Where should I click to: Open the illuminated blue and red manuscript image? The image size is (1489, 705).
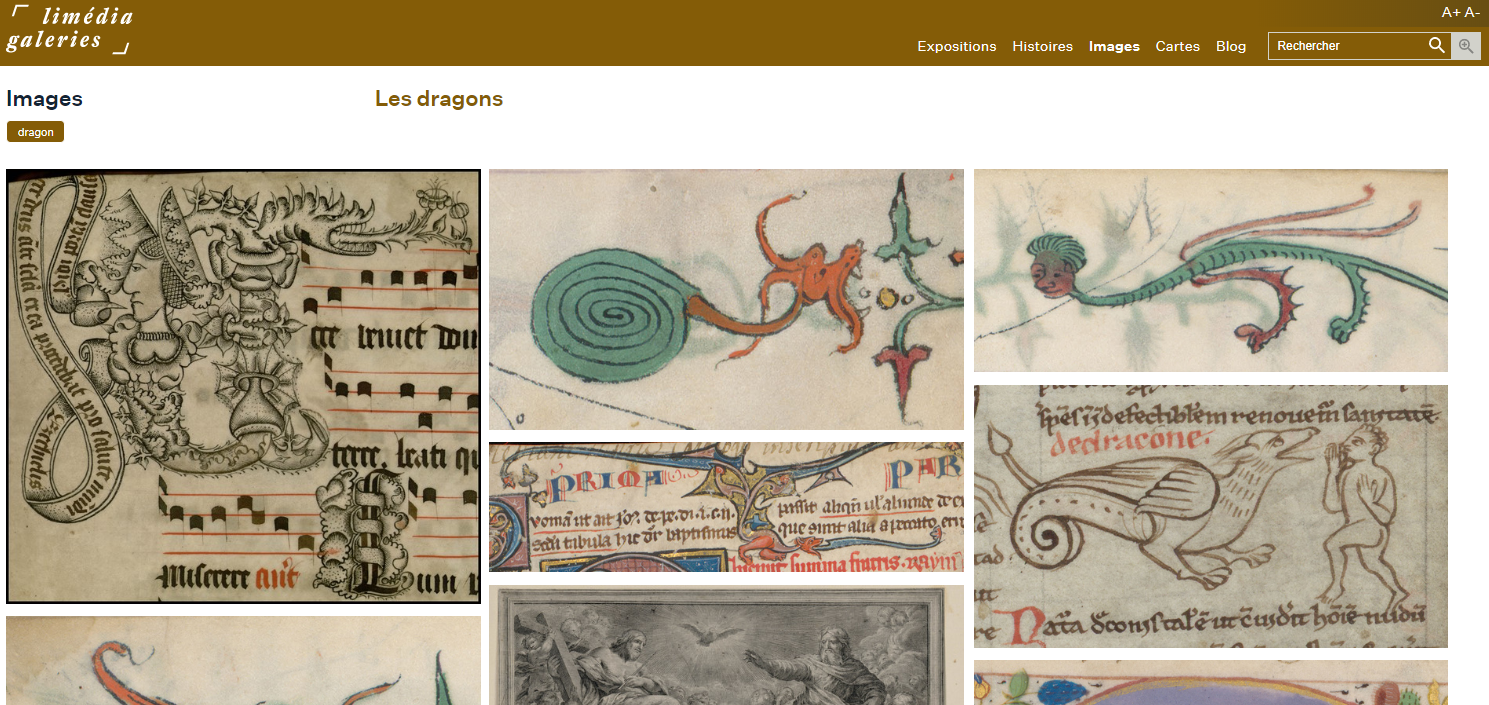click(x=726, y=507)
